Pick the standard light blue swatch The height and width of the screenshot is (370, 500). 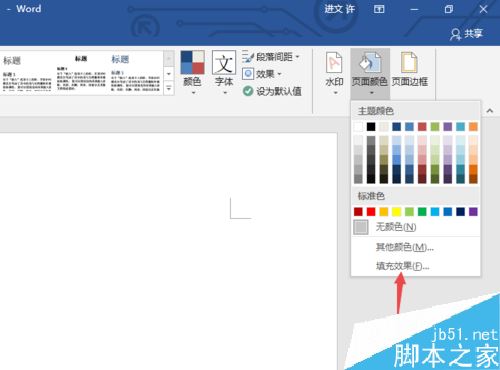[x=435, y=212]
